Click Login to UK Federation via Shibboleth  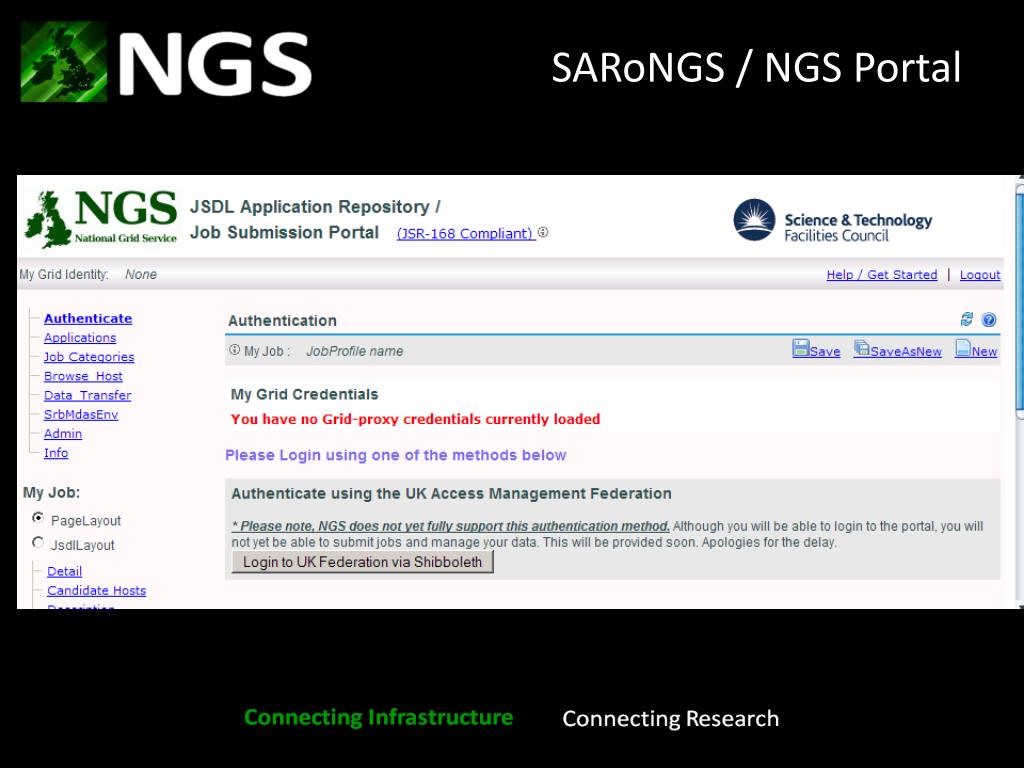coord(362,562)
